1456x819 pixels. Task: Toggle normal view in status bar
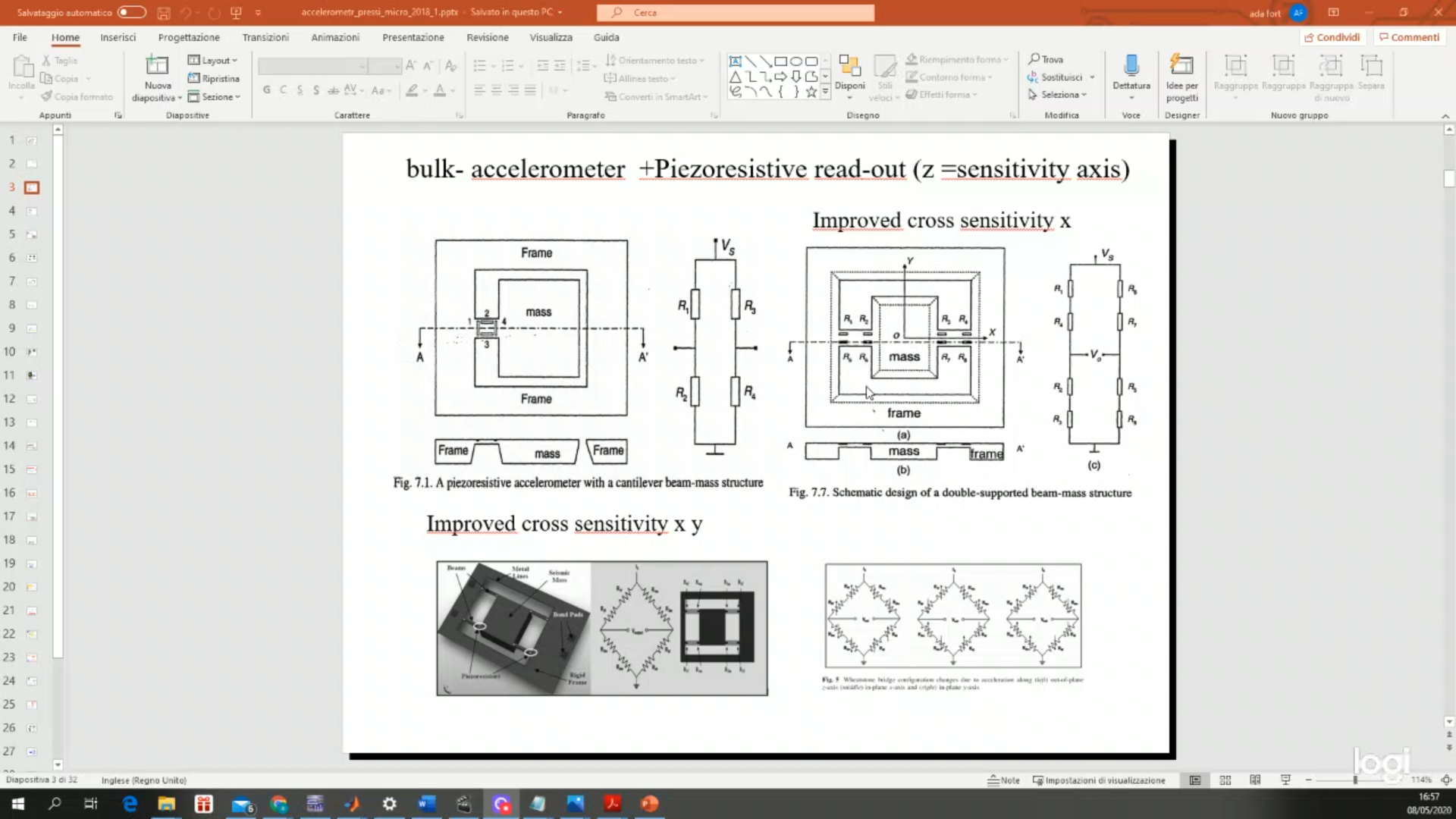[x=1195, y=780]
